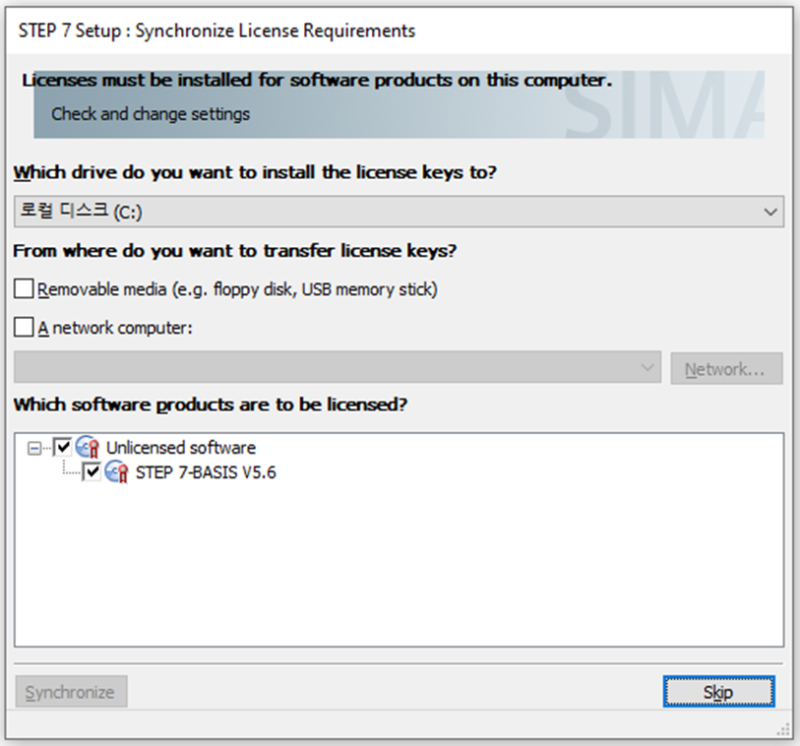The height and width of the screenshot is (746, 800).
Task: Click the Synchronize button
Action: (70, 691)
